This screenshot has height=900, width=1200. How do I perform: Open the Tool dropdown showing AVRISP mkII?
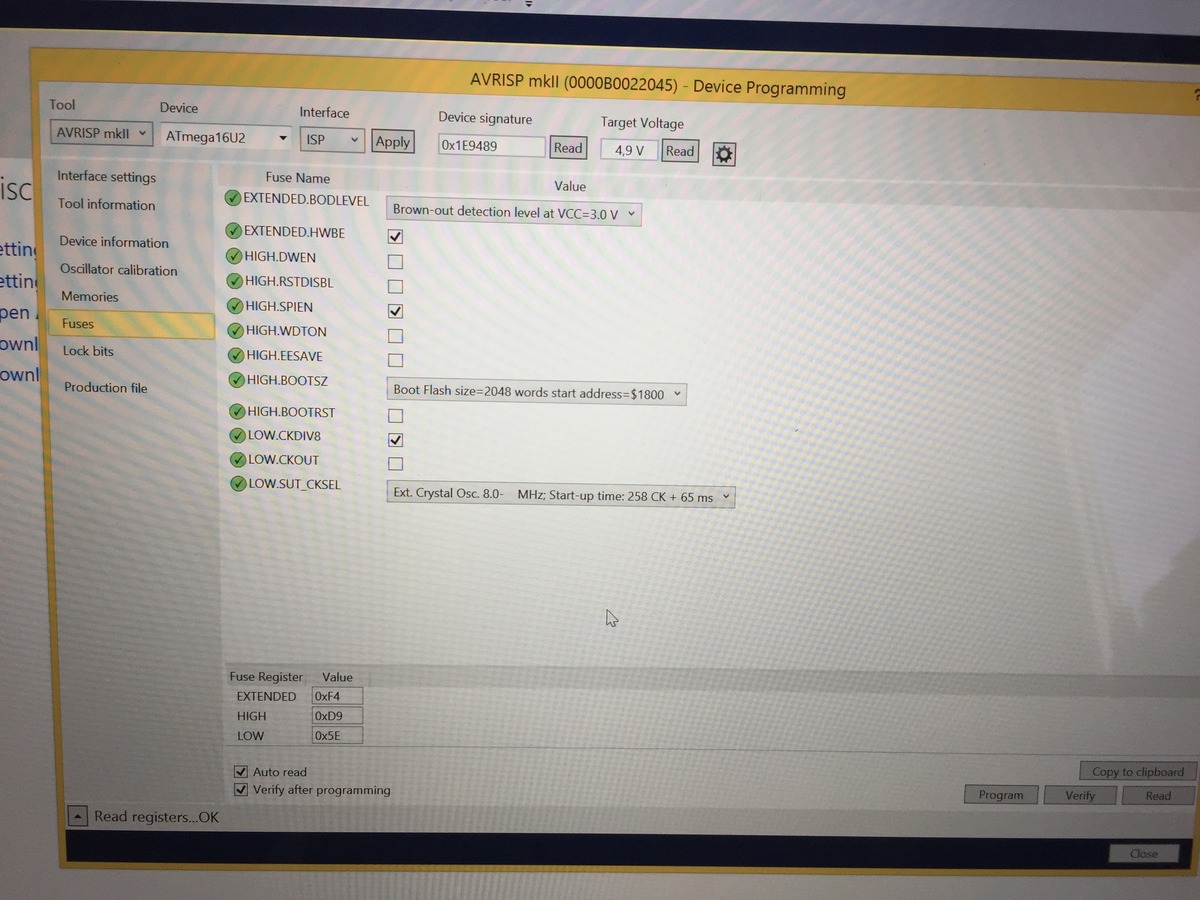click(x=101, y=133)
